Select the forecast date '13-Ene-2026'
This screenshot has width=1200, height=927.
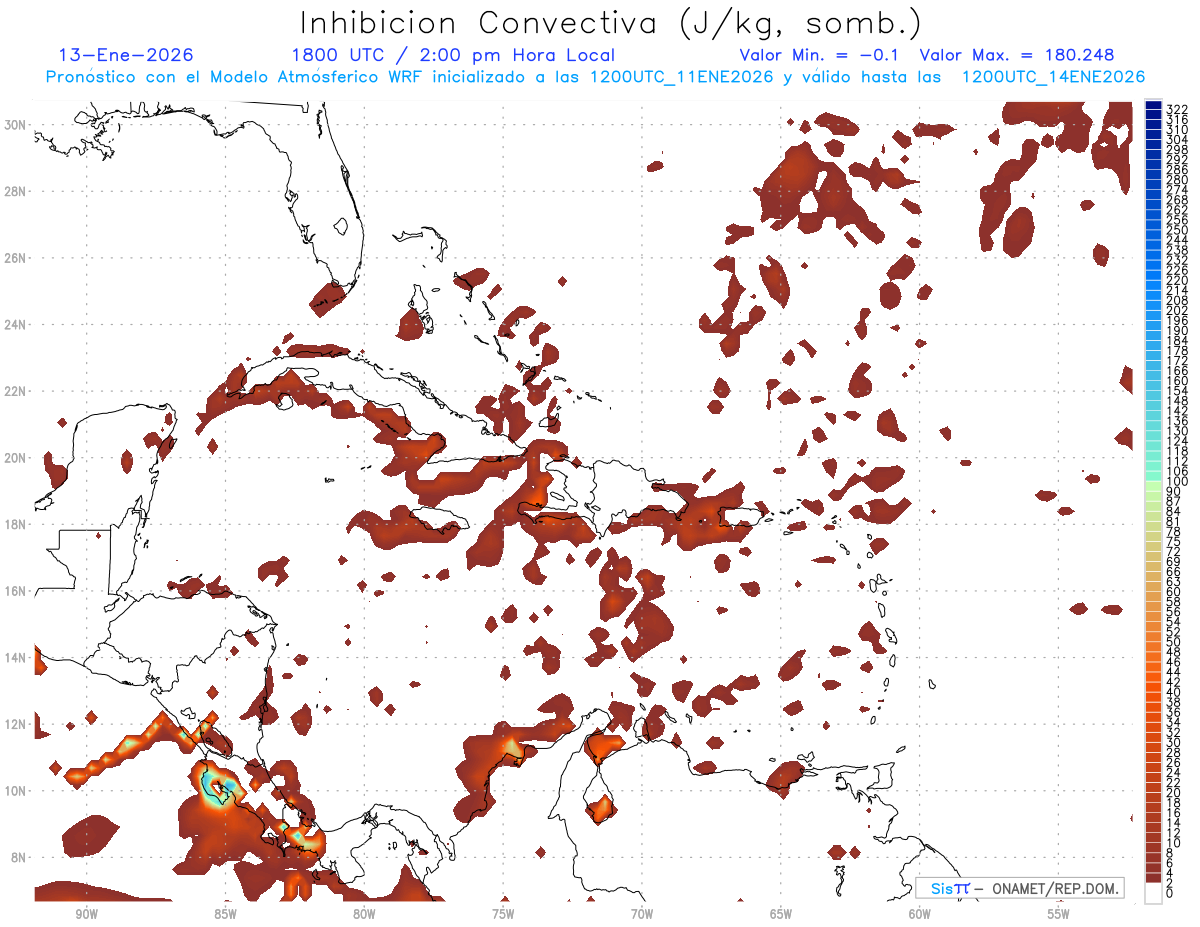tap(126, 55)
